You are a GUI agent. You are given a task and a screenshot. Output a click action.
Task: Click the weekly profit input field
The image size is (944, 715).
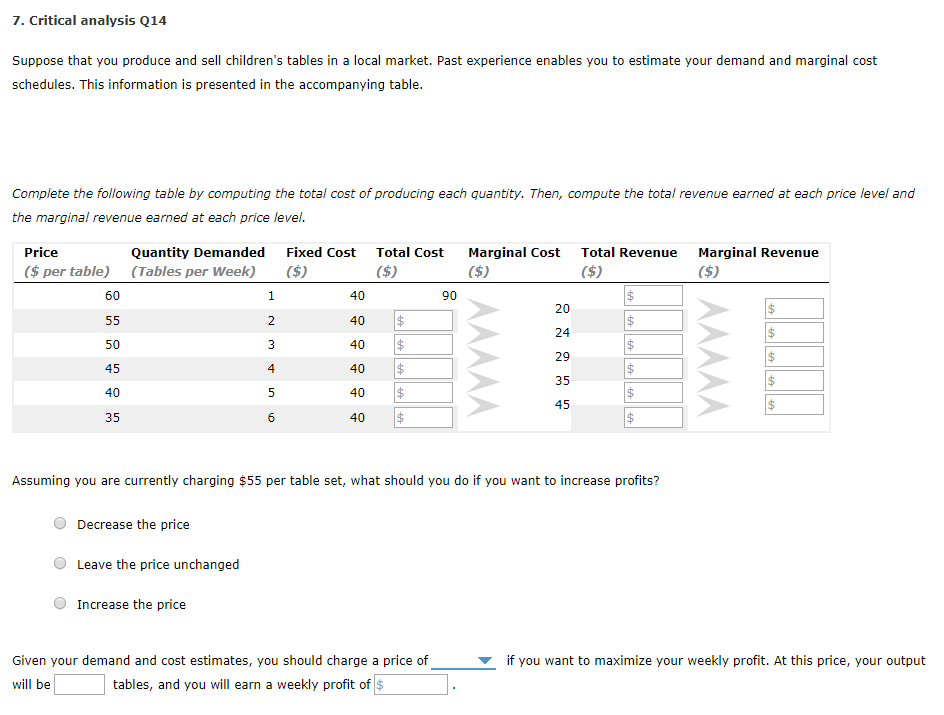click(410, 684)
